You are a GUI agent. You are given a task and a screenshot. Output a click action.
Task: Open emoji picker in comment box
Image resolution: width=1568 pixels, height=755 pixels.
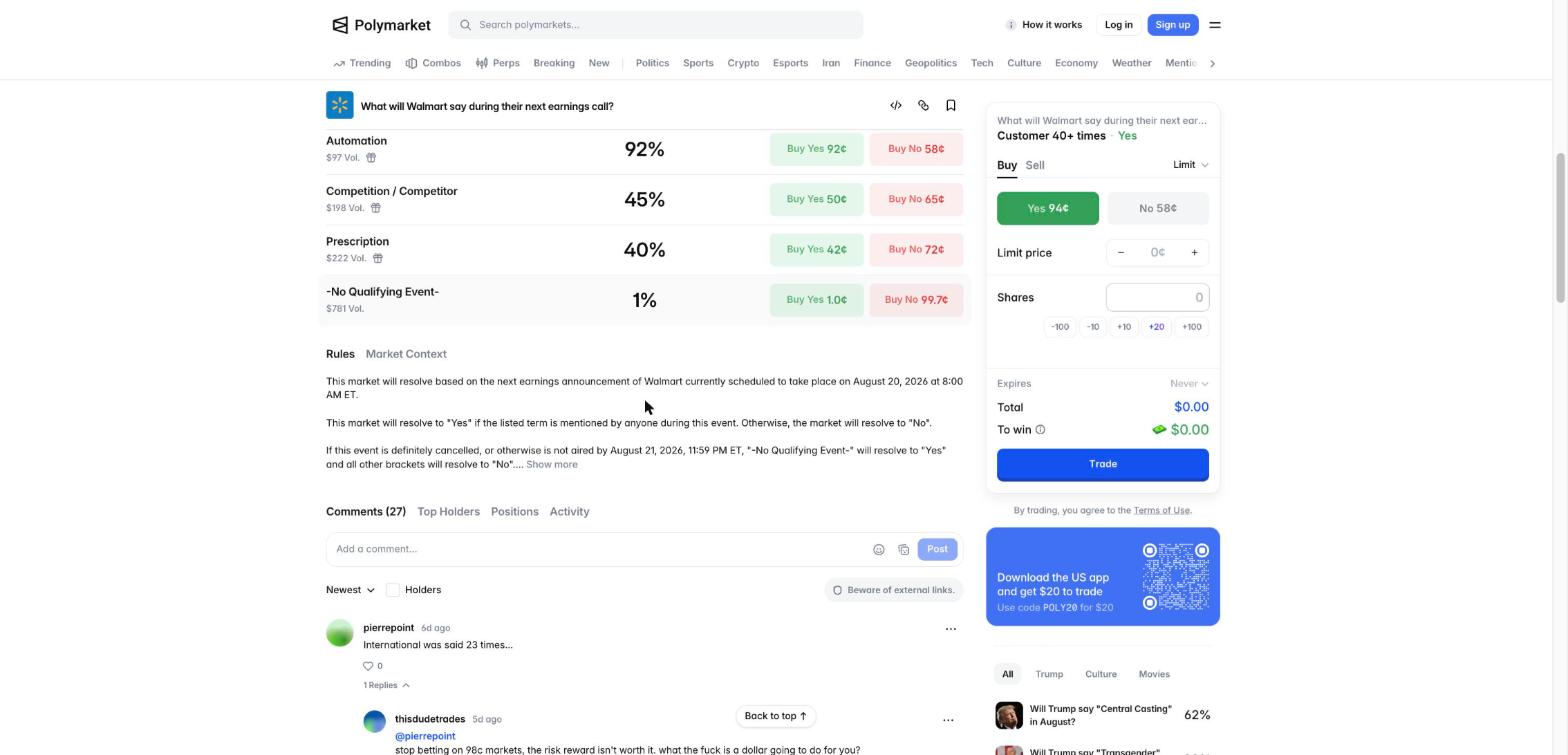(879, 549)
